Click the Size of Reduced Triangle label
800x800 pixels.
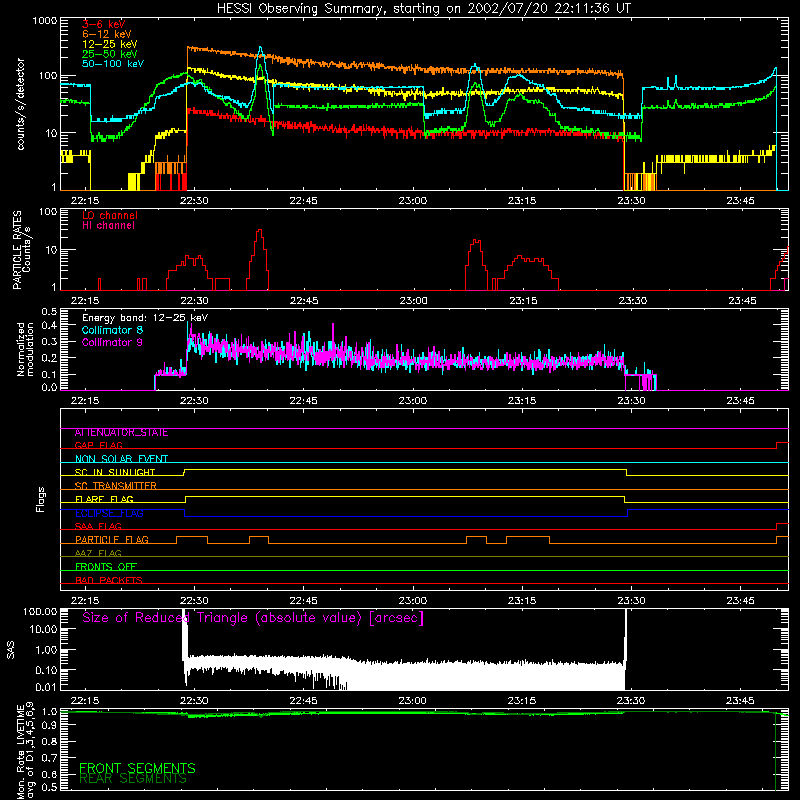253,618
